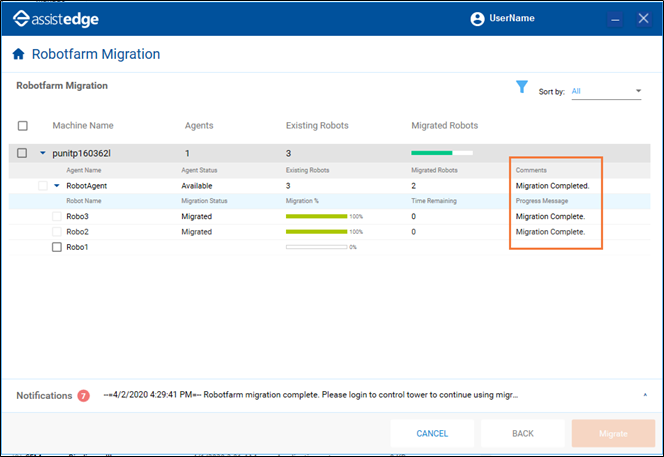Tick the select-all checkbox in header
Viewport: 664px width, 457px height.
click(x=23, y=126)
